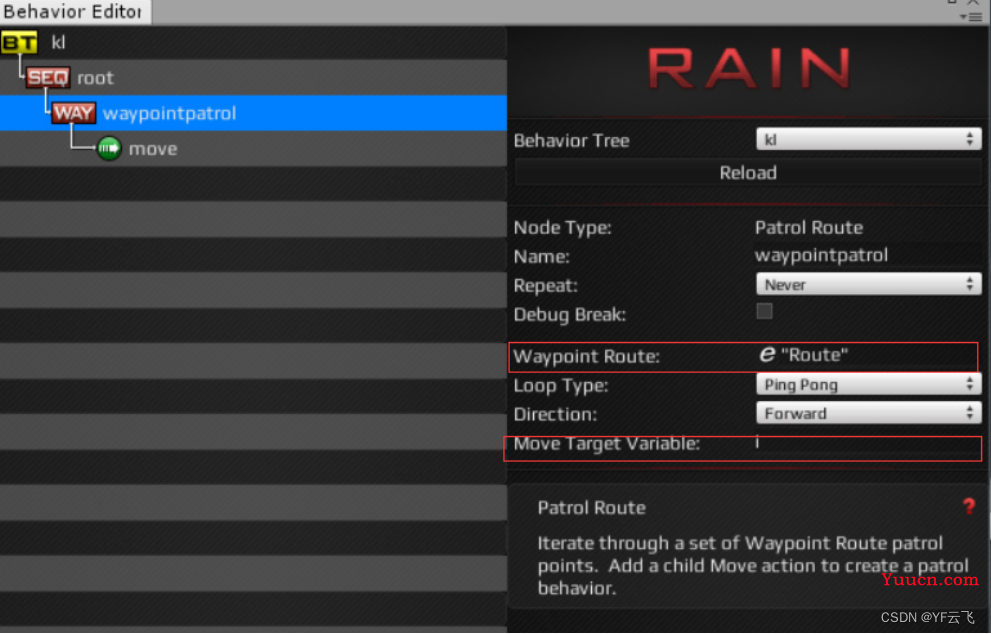Click the Move Target Variable input field
991x634 pixels.
coord(867,444)
